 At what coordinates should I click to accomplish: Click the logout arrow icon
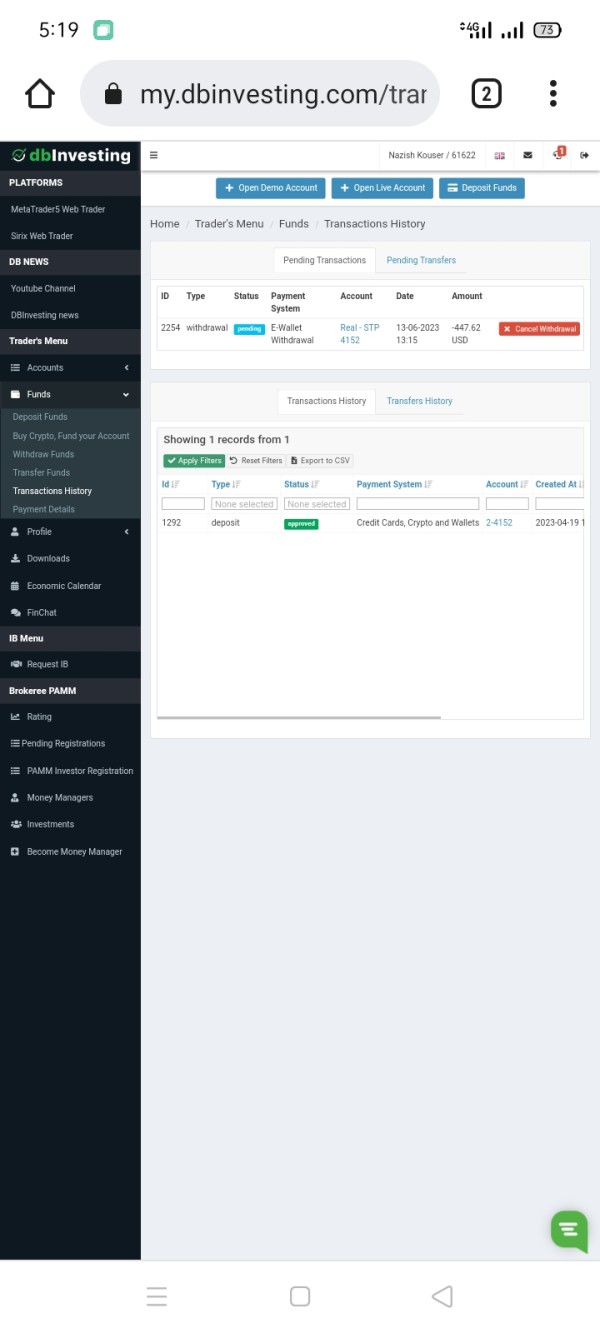click(584, 155)
